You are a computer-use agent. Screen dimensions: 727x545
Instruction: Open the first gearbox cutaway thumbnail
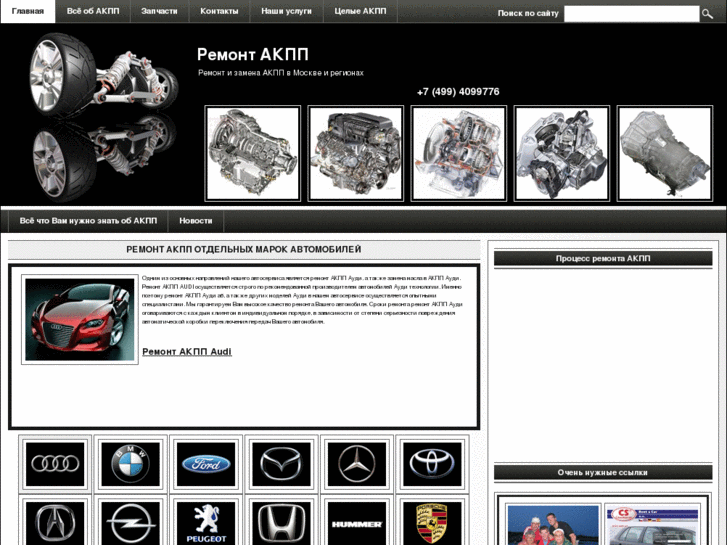[x=253, y=154]
